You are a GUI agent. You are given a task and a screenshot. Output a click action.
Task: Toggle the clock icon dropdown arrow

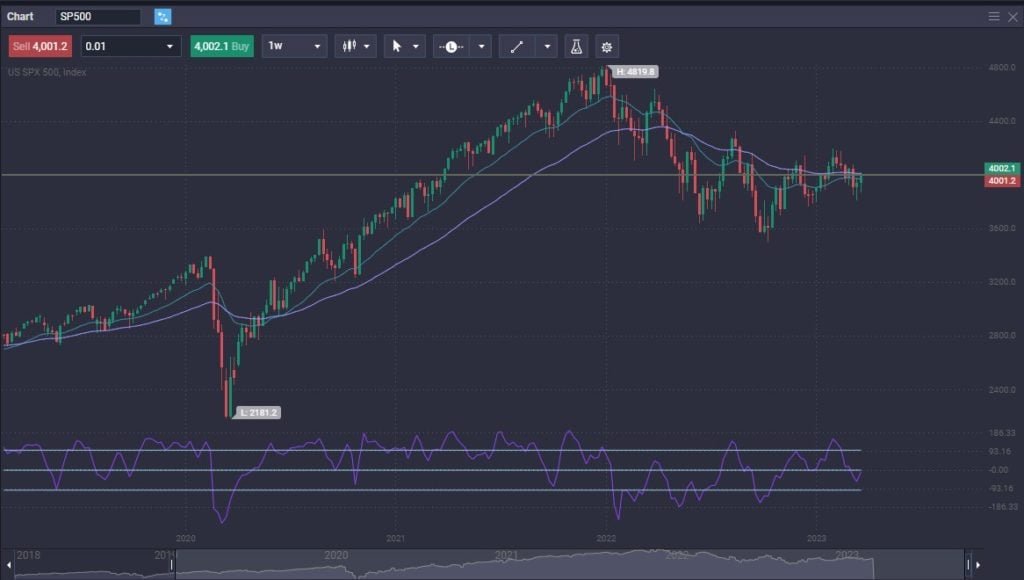(481, 45)
